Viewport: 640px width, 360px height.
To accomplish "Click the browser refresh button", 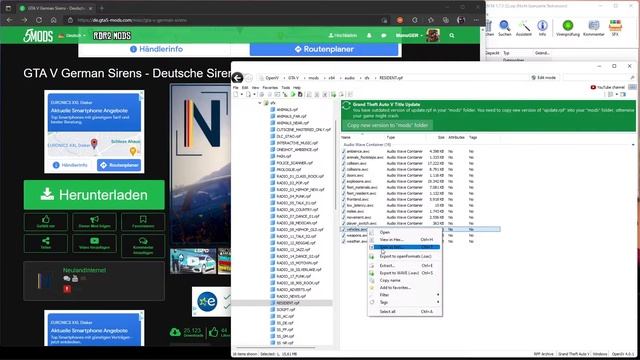I will click(x=39, y=20).
